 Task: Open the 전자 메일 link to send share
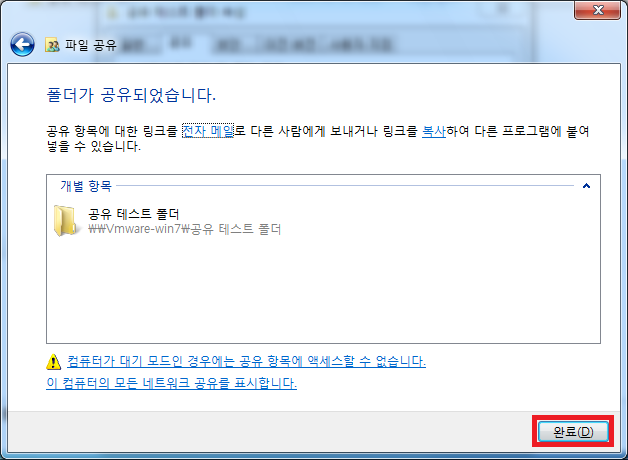(x=207, y=131)
